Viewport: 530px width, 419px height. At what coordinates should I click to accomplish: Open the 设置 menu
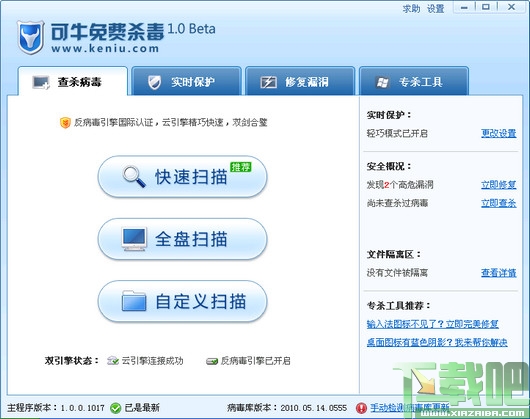tap(435, 8)
